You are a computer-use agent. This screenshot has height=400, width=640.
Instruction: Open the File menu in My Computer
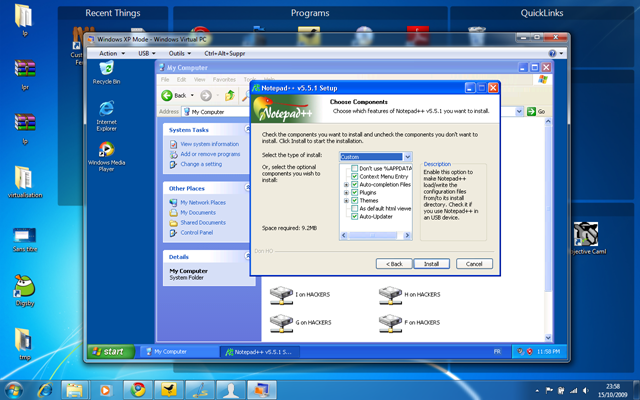click(x=165, y=80)
